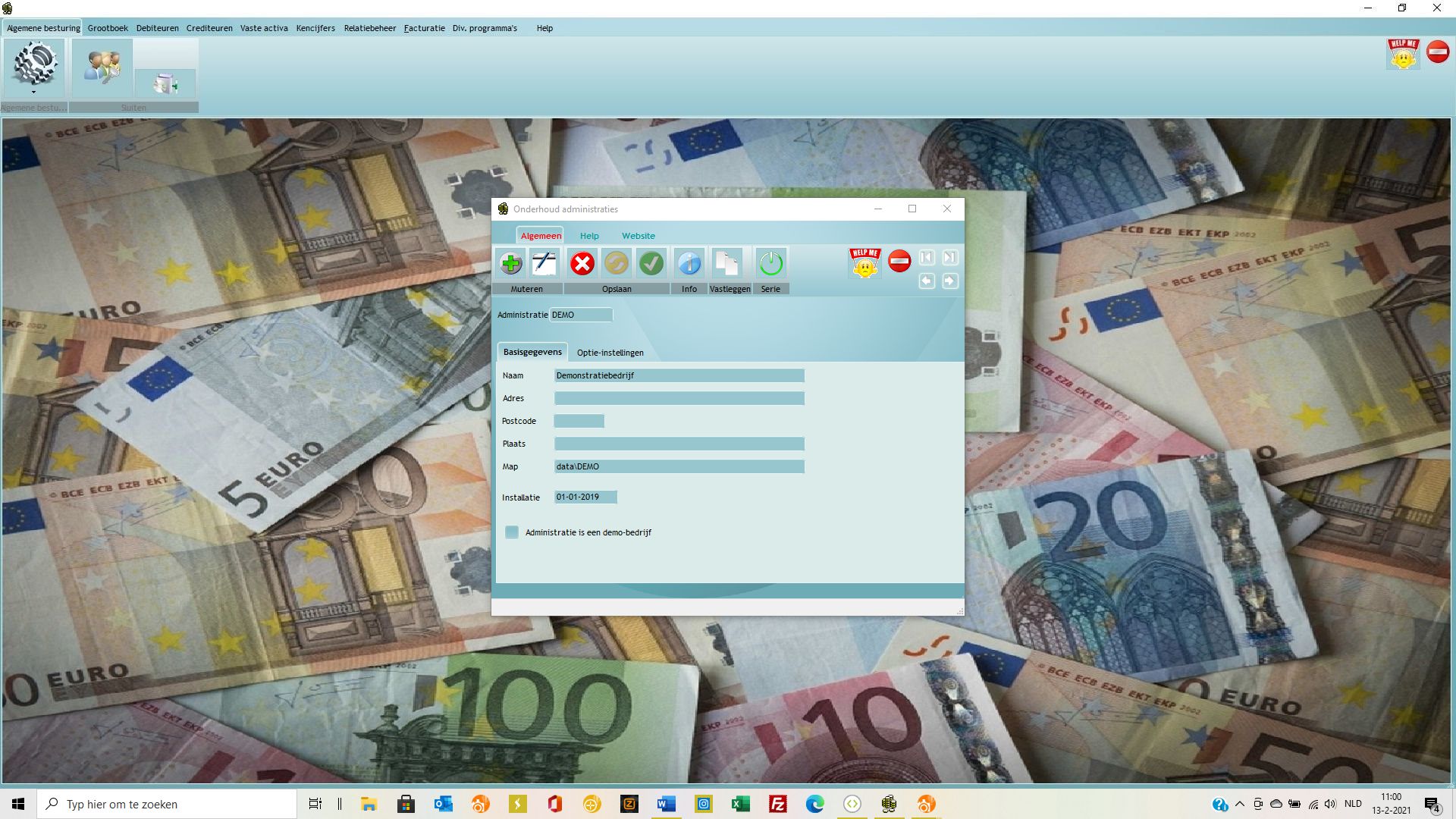
Task: Click the Naam field with Demonstratiebedrijf
Action: tap(679, 375)
